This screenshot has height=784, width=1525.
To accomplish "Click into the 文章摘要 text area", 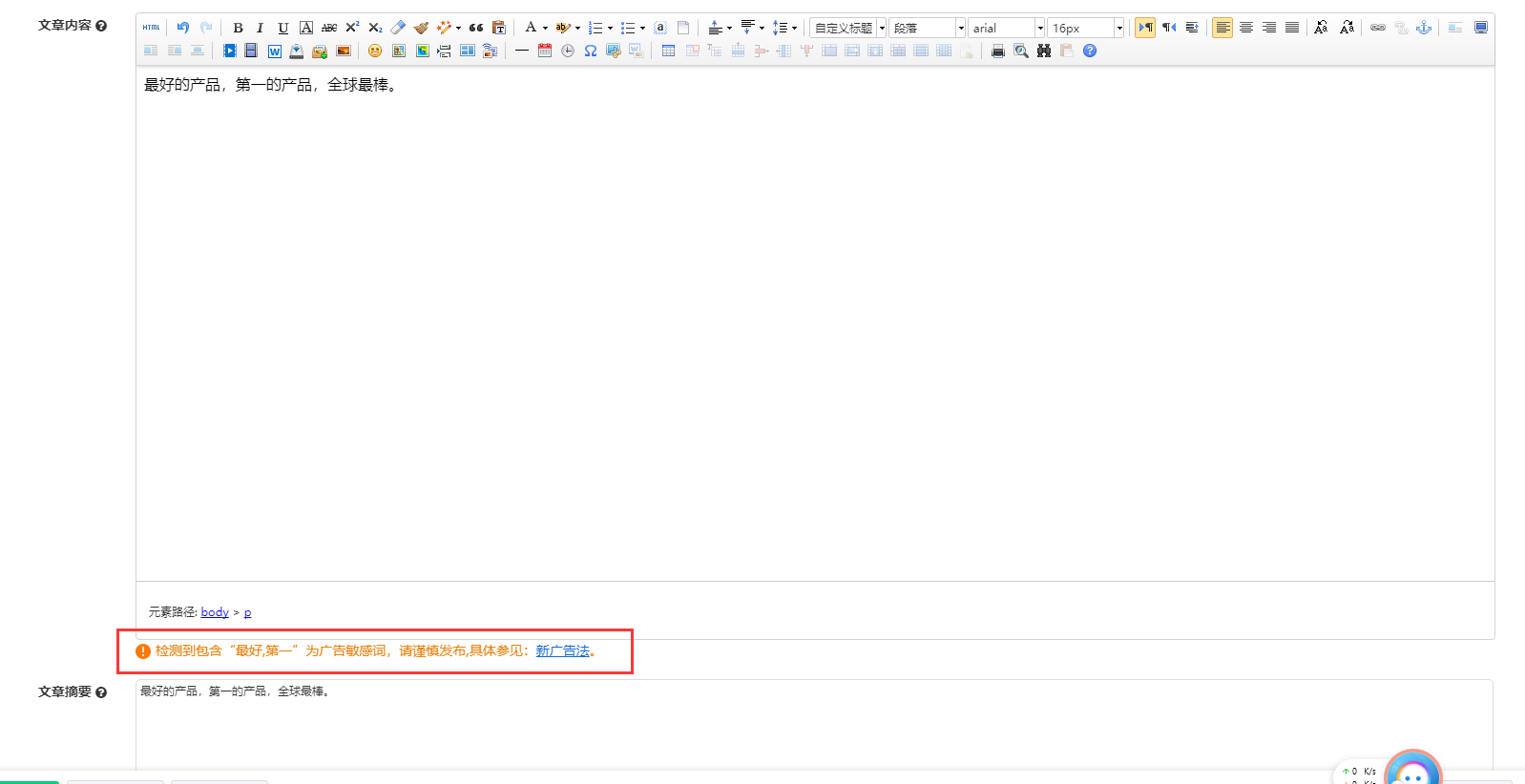I will pos(813,725).
